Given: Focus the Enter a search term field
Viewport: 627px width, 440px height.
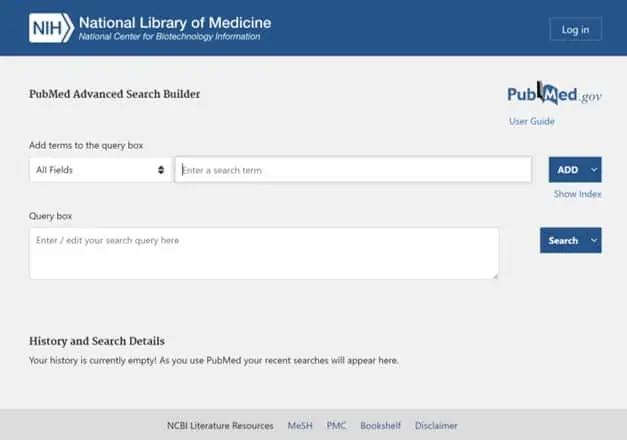Looking at the screenshot, I should pos(353,170).
